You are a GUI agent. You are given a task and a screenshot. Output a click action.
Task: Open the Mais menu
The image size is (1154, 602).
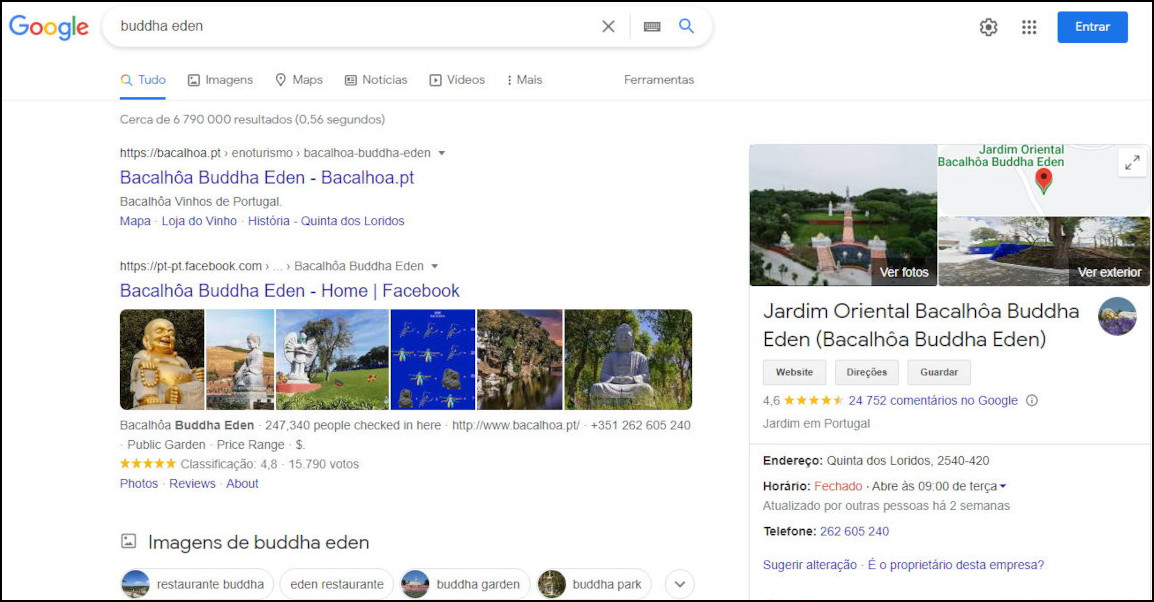coord(524,80)
